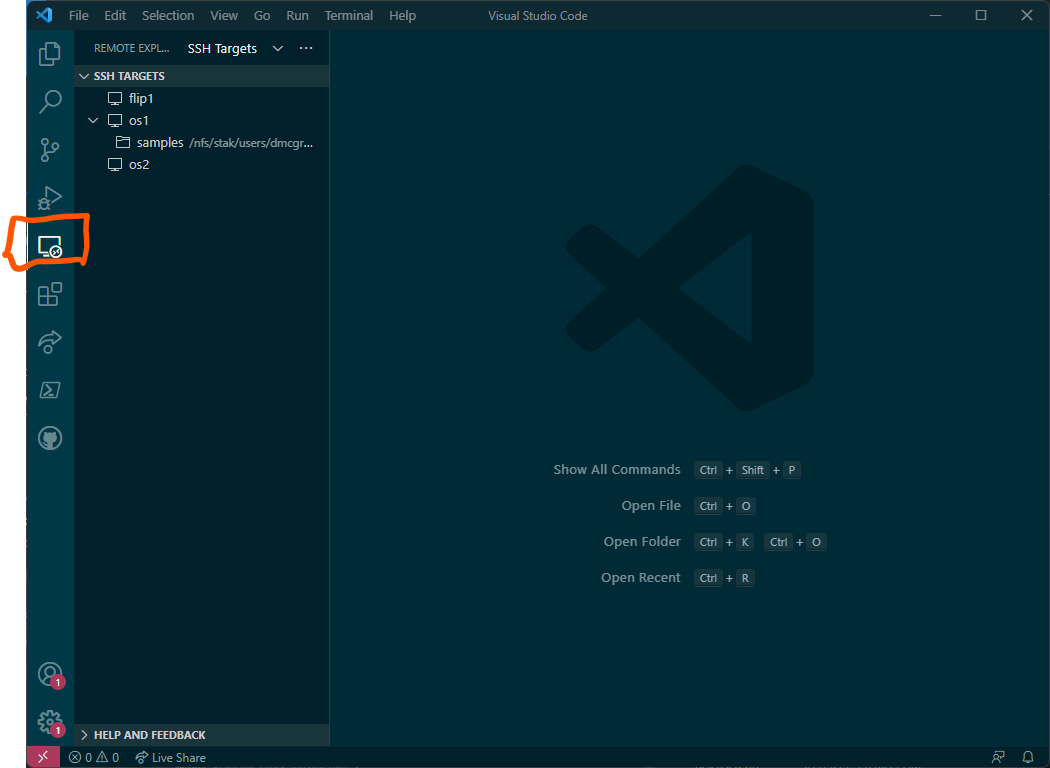Open the Manage gear icon
The image size is (1050, 768).
click(50, 723)
